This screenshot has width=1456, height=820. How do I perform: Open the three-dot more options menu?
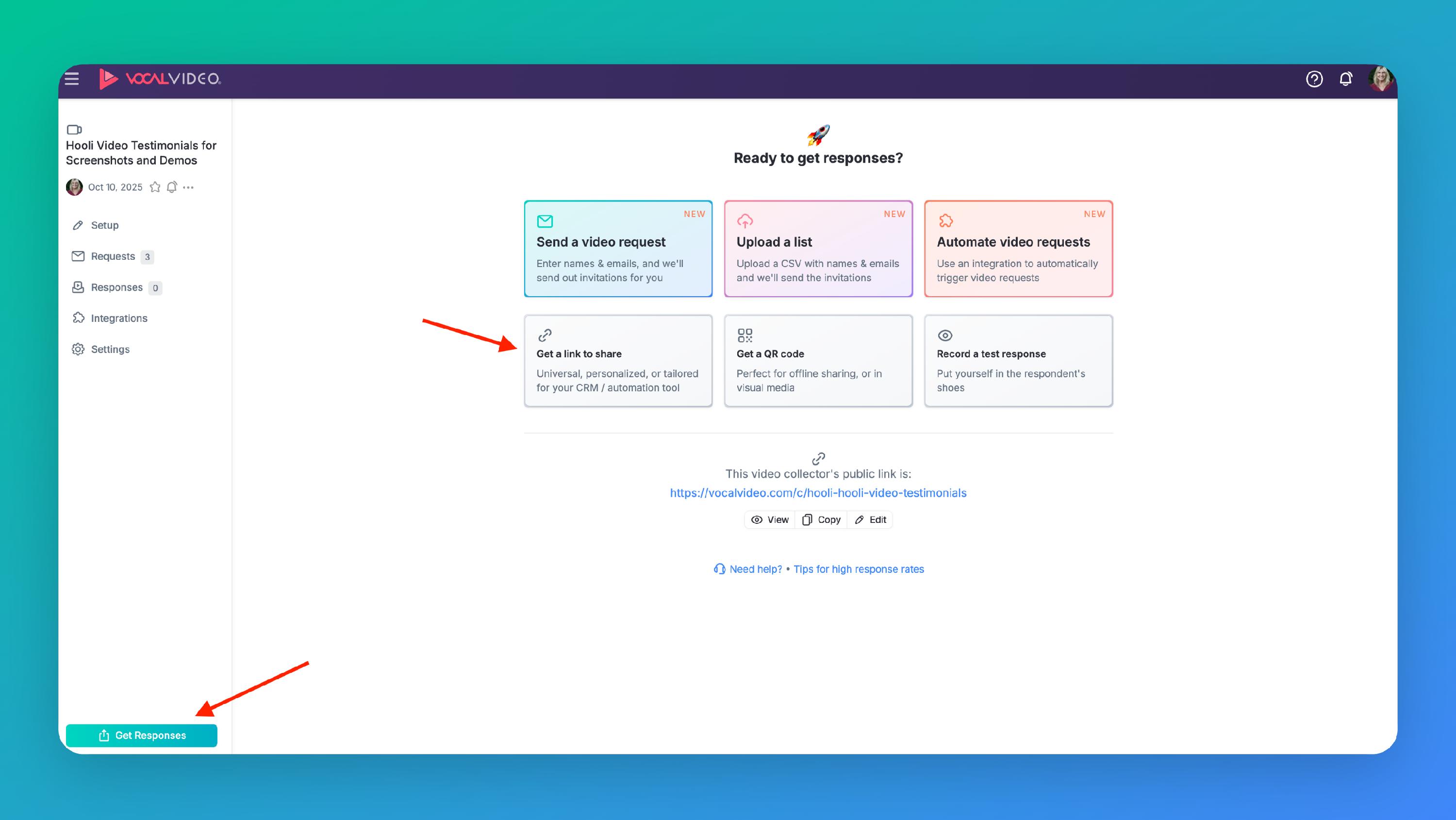click(189, 187)
